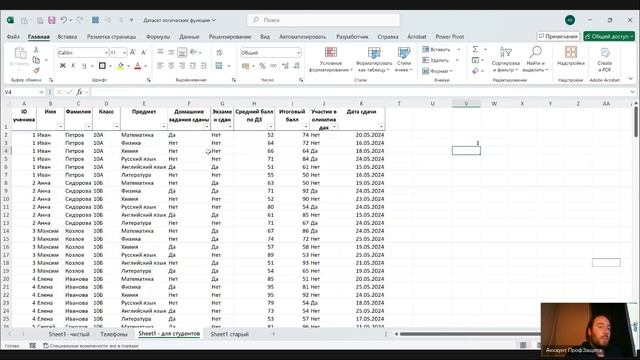Activate the Format Painter brush
This screenshot has height=360, width=640.
pyautogui.click(x=36, y=70)
